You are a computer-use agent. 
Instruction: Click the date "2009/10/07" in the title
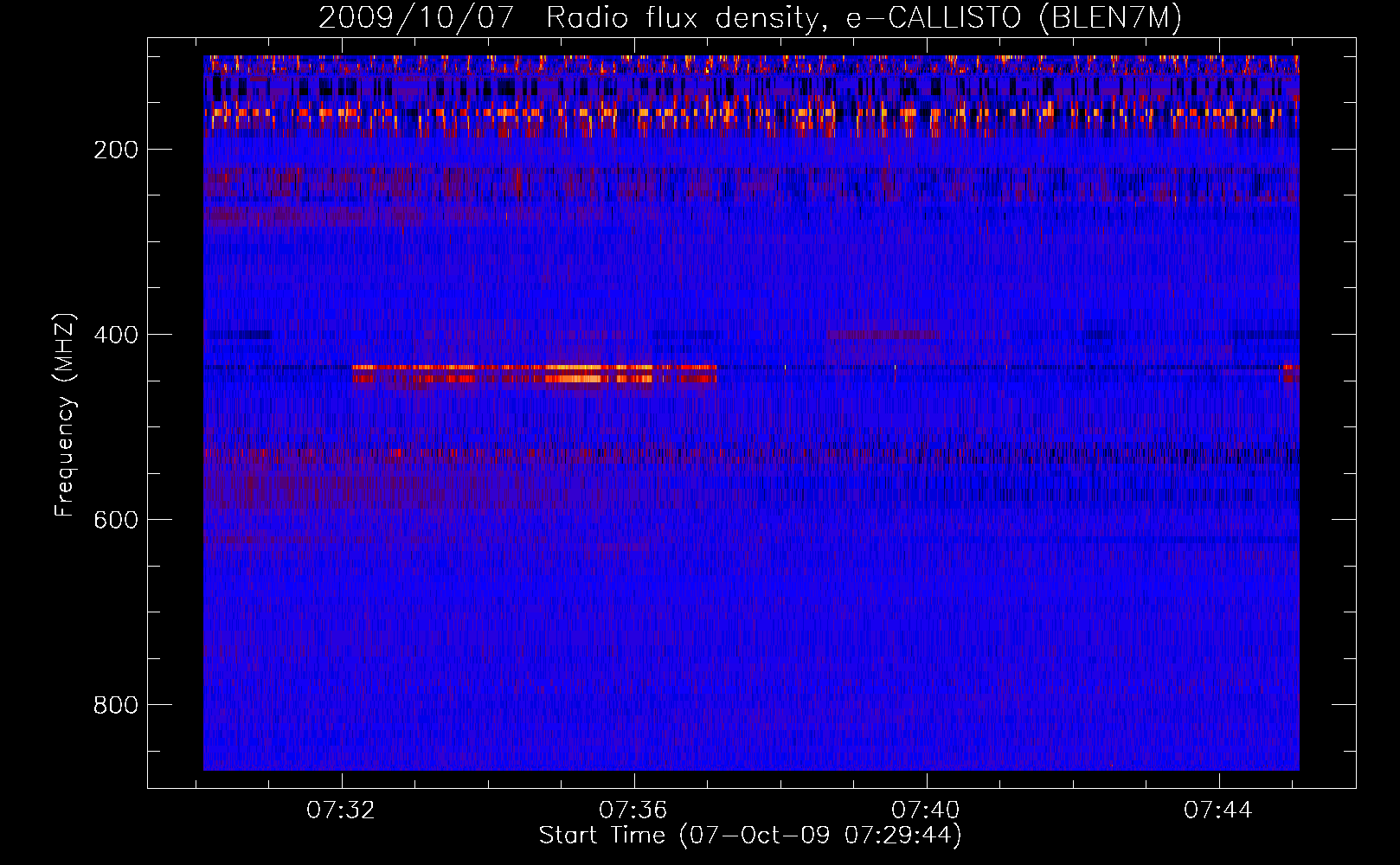click(417, 18)
